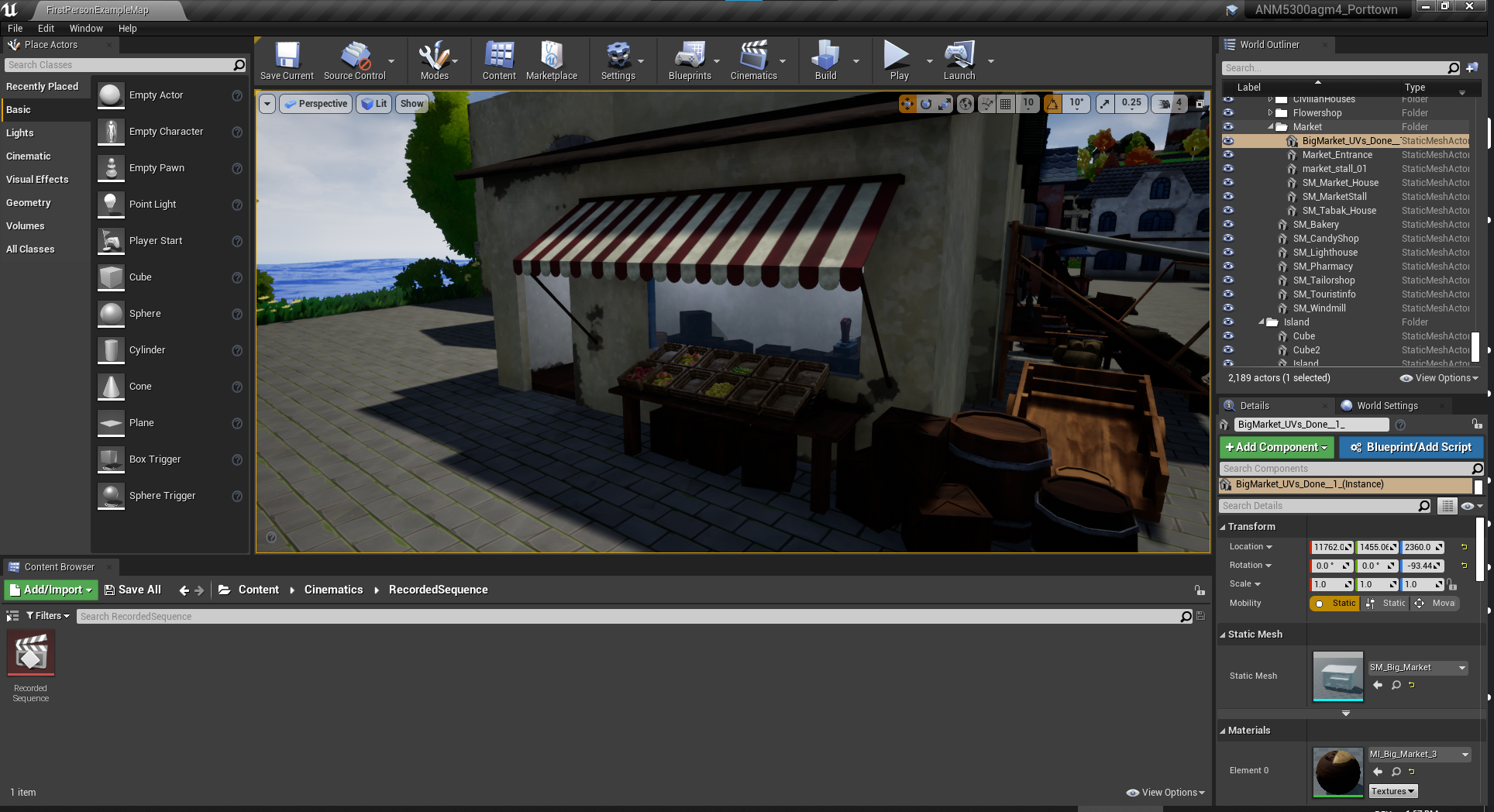Browse to SM_Big_Market mesh magnifier icon
Screen dimensions: 1494x812
coord(1396,685)
